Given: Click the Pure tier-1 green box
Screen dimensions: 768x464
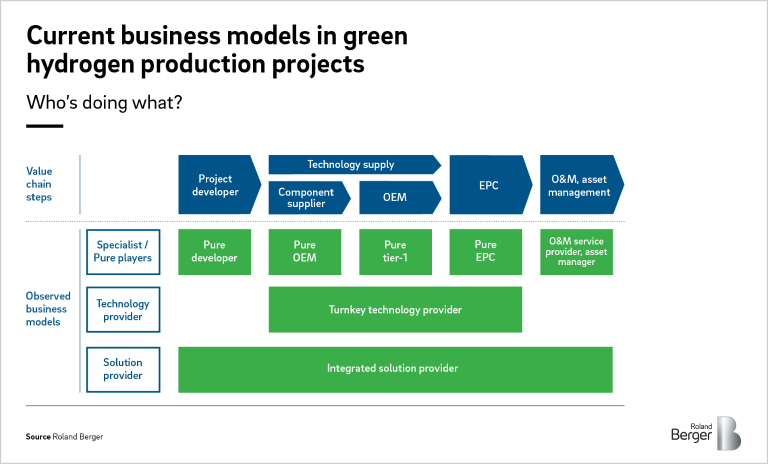Looking at the screenshot, I should 395,252.
